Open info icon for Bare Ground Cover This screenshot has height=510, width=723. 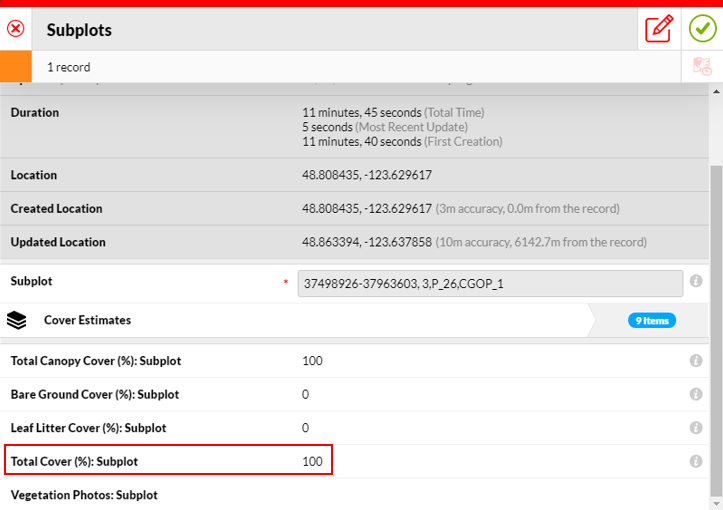(x=696, y=395)
